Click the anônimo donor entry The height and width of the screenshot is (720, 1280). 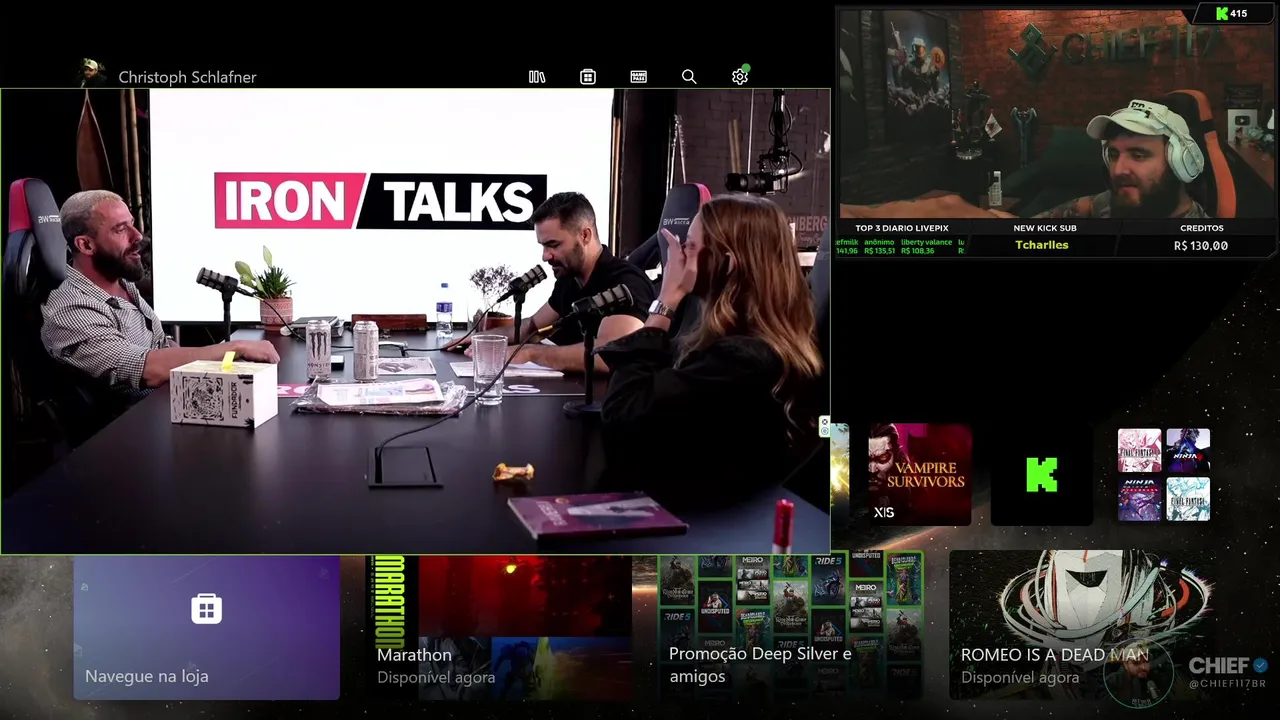point(879,246)
